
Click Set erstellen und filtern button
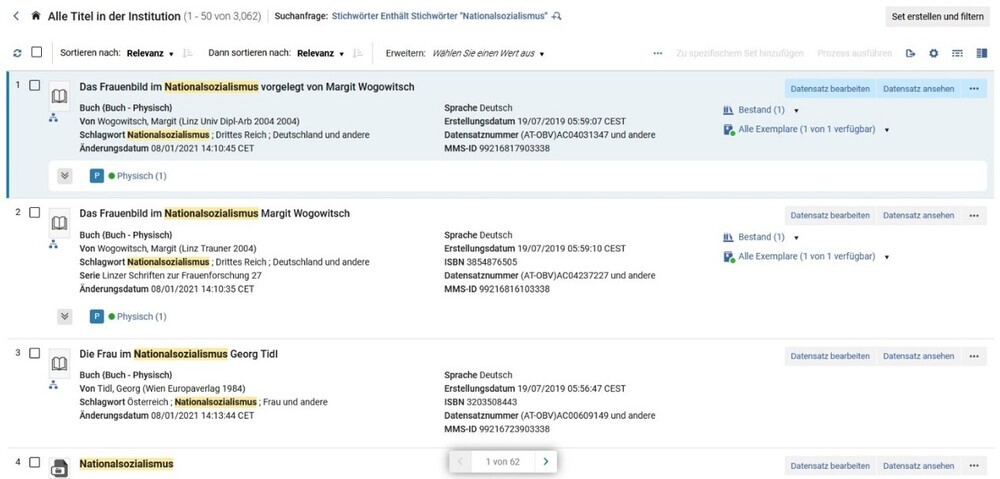pos(937,17)
